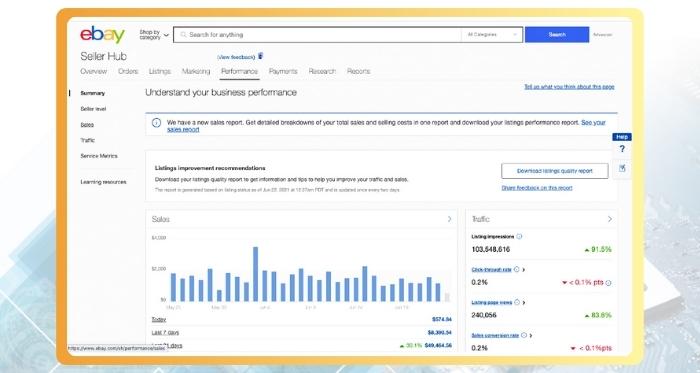The image size is (700, 373).
Task: Click the blue Search button
Action: point(557,34)
